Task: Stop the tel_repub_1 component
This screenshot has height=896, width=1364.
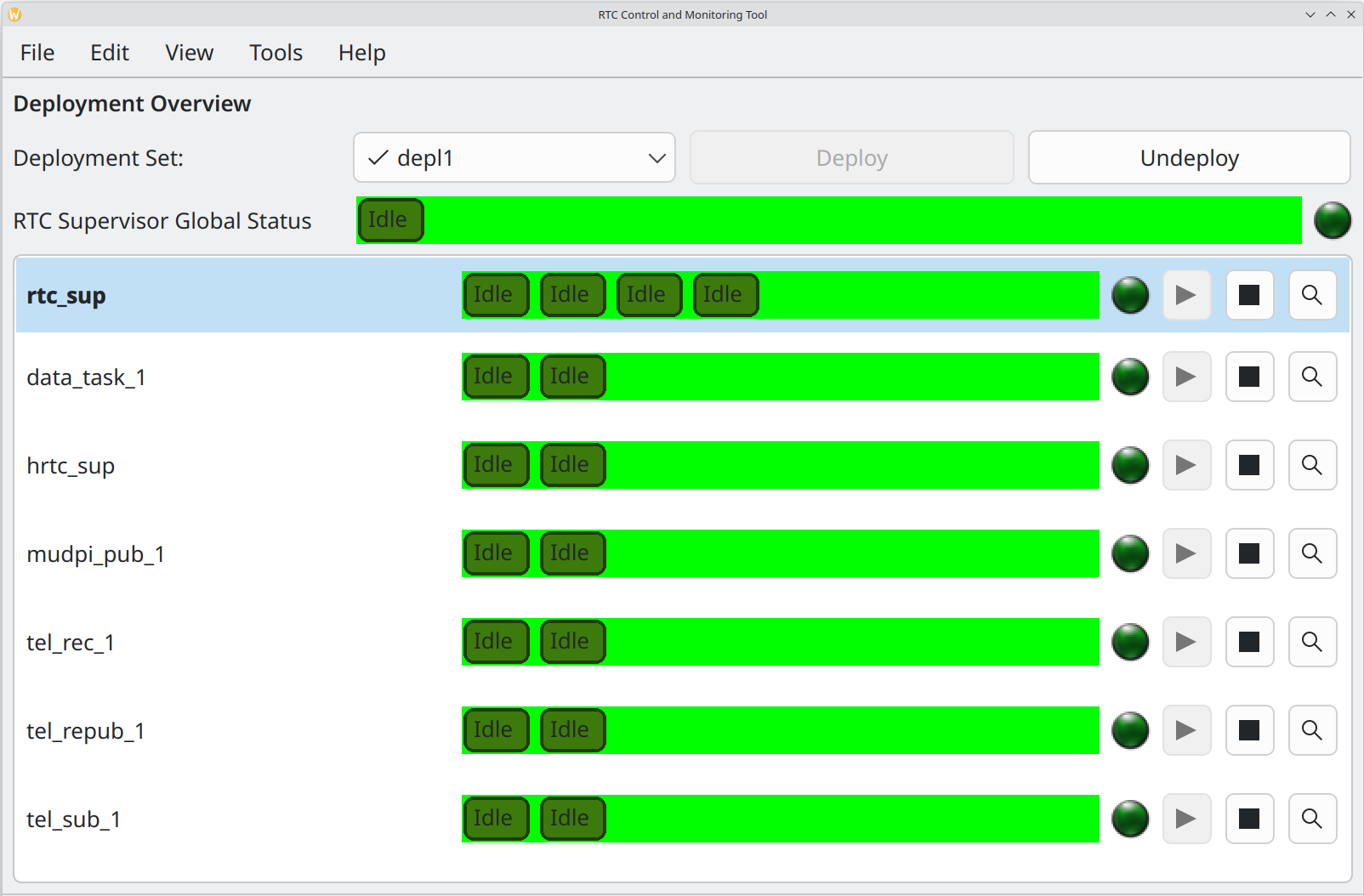Action: [1249, 730]
